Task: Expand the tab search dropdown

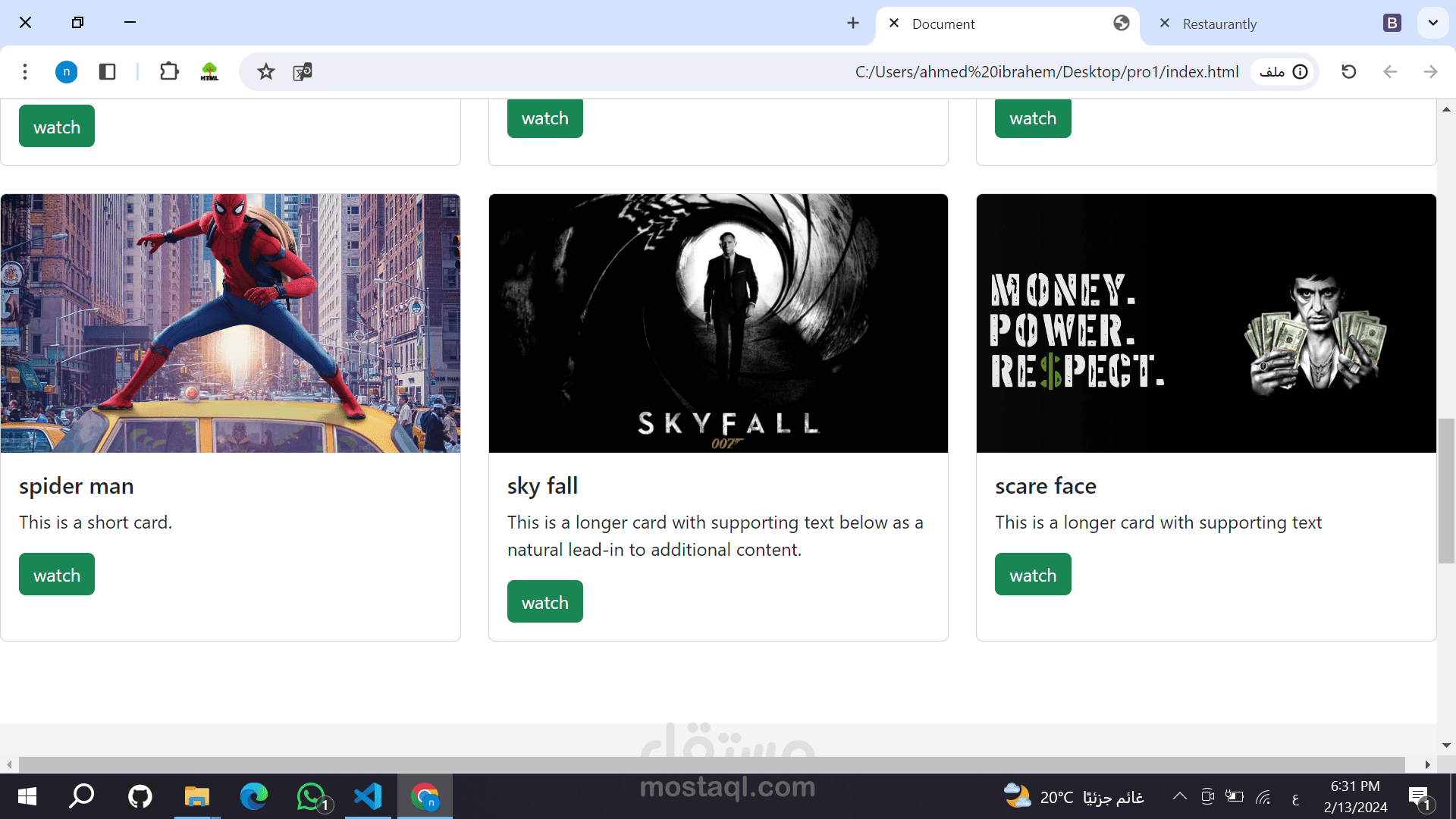Action: click(x=1432, y=23)
